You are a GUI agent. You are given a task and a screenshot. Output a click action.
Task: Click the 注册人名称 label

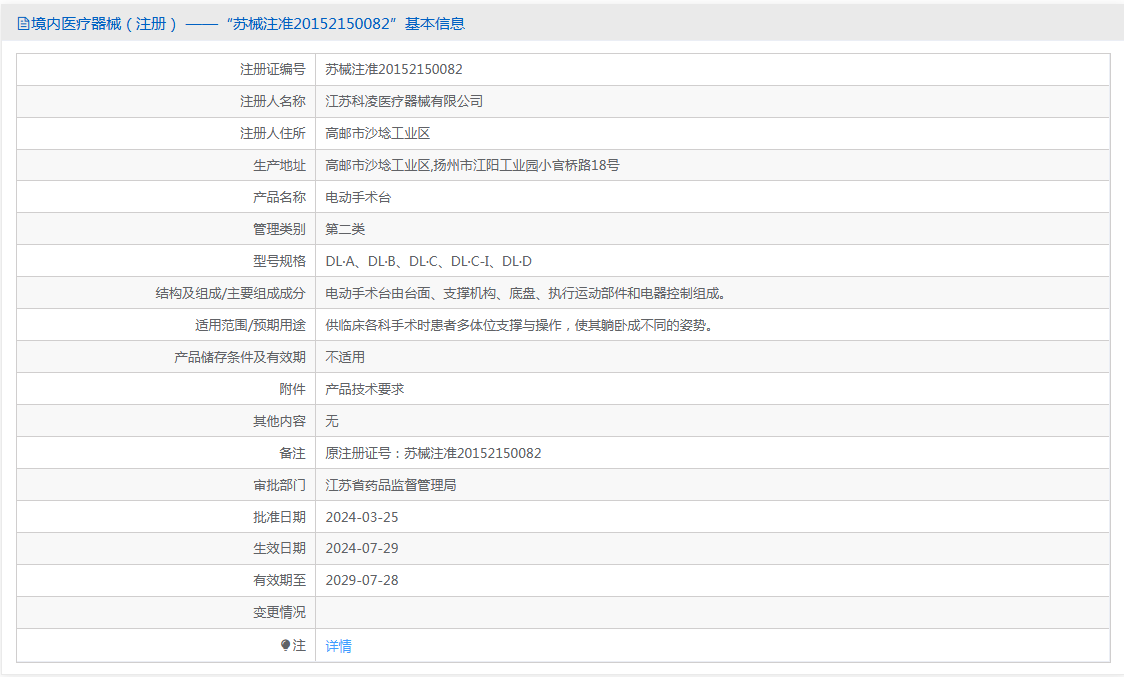(272, 101)
